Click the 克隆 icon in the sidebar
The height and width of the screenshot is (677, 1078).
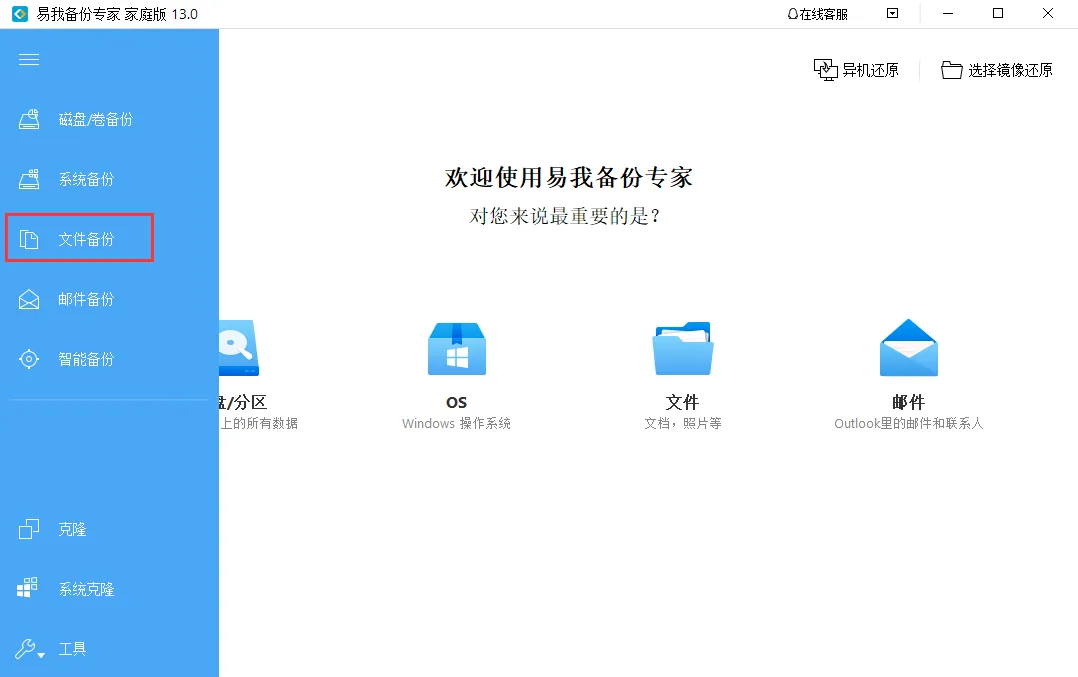(x=29, y=530)
